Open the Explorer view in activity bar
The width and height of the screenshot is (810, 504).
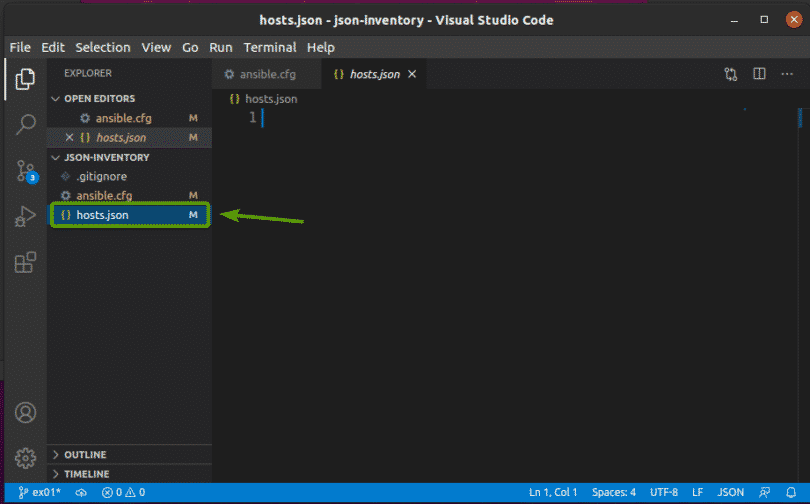coord(25,79)
